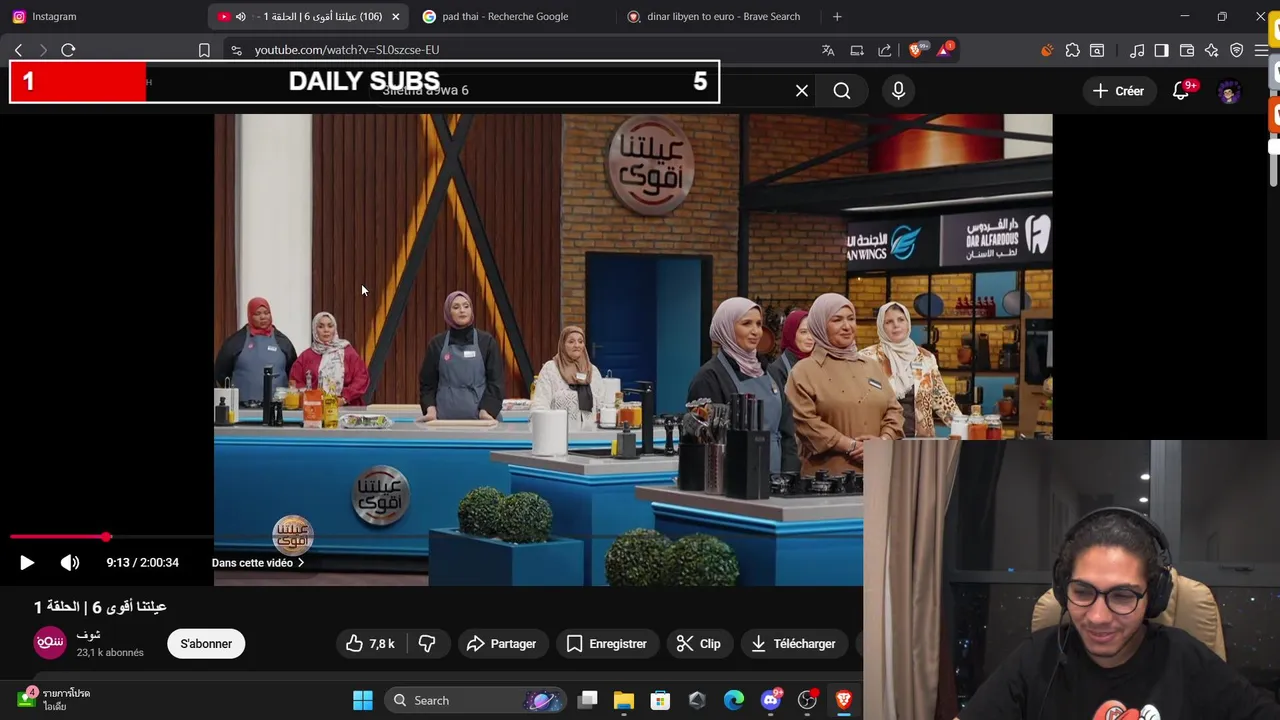1280x720 pixels.
Task: View site information icon in the address bar
Action: (x=236, y=50)
